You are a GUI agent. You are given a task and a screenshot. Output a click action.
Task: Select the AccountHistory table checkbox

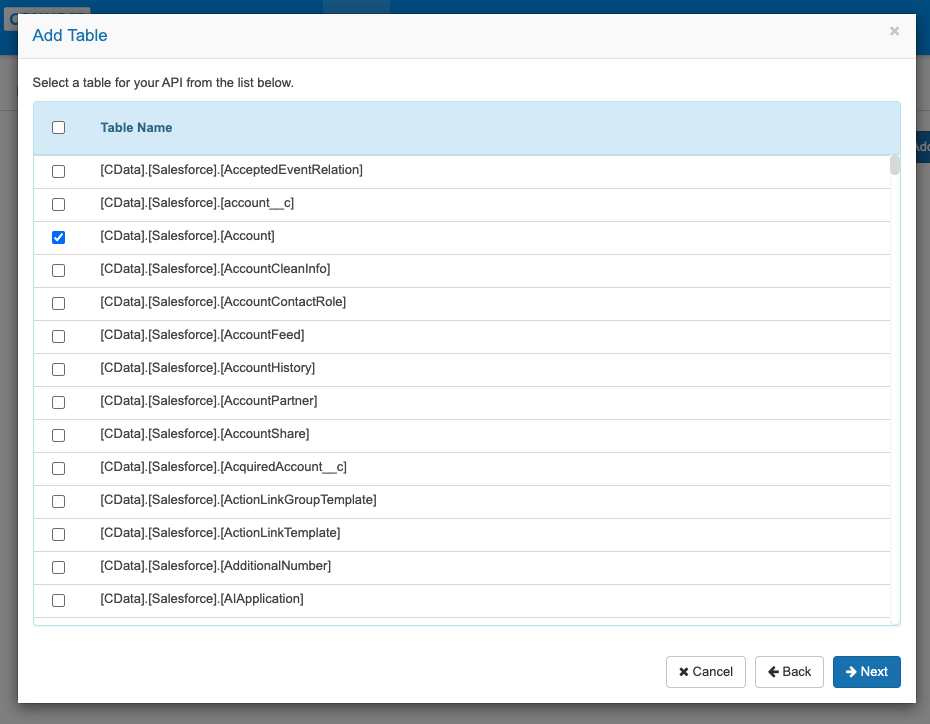pyautogui.click(x=59, y=369)
